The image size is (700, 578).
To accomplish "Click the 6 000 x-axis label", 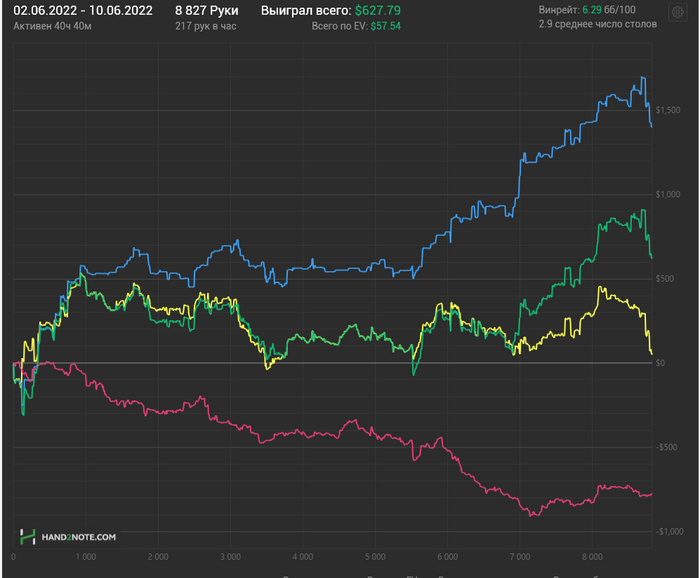I will coord(447,557).
